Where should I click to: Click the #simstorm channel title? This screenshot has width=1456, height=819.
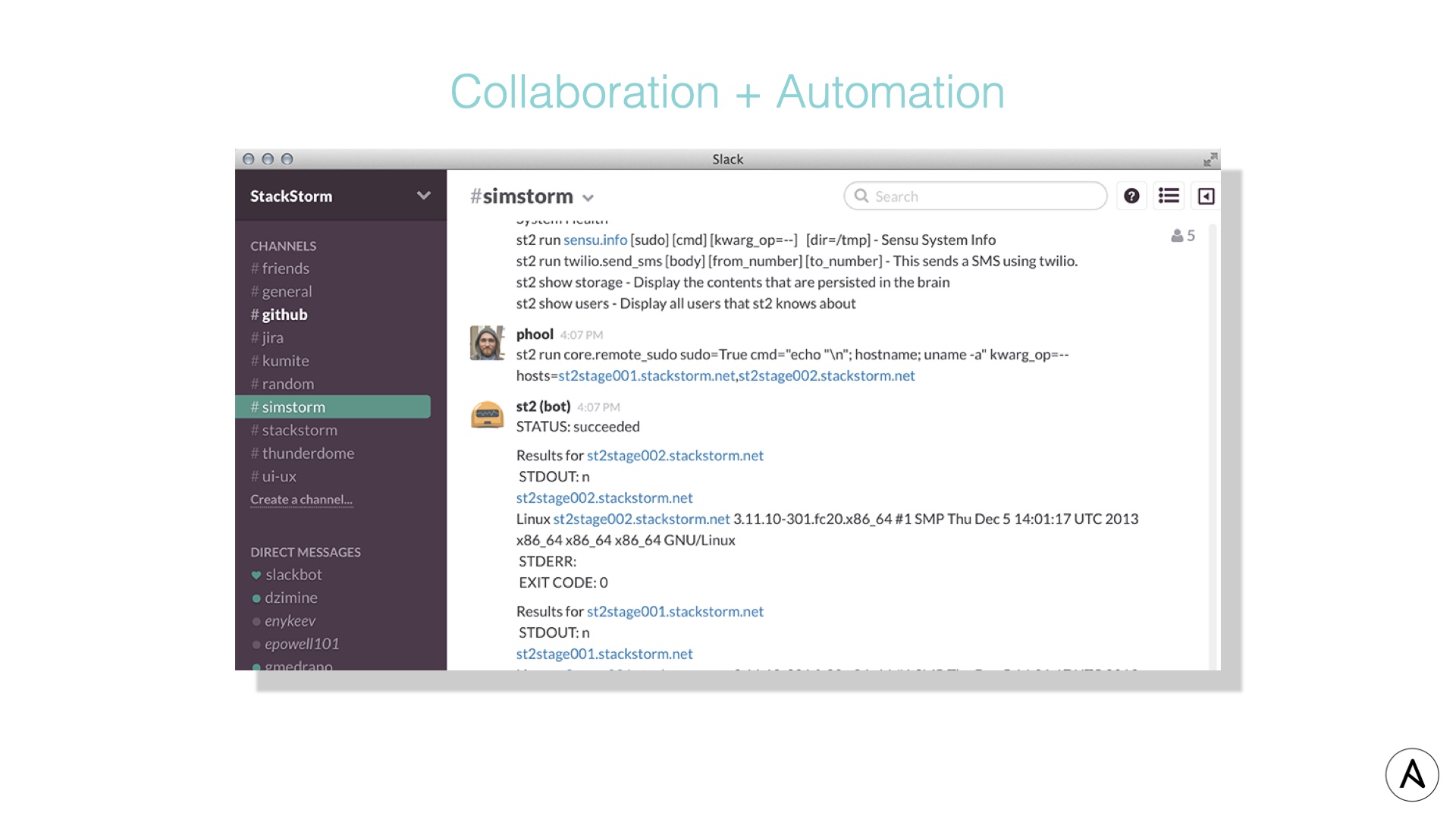pyautogui.click(x=522, y=196)
